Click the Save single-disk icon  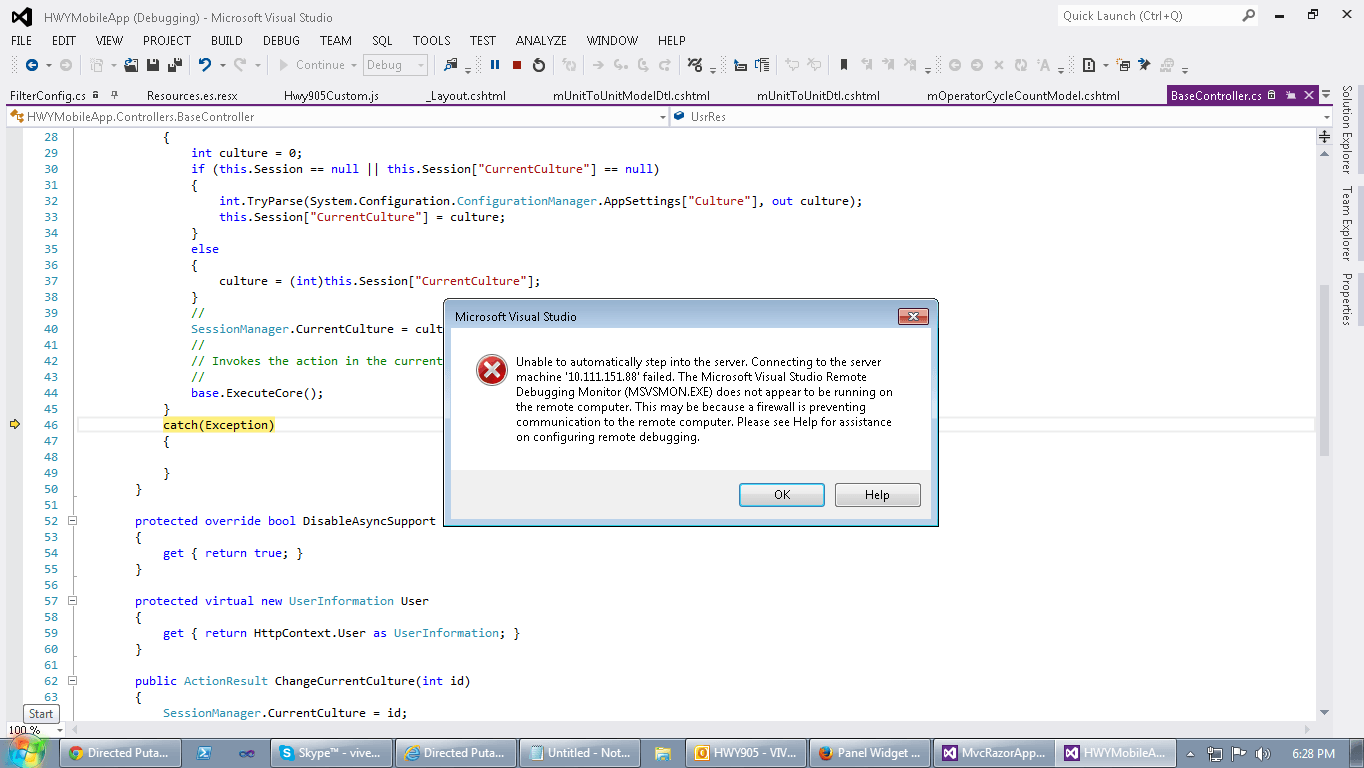153,65
